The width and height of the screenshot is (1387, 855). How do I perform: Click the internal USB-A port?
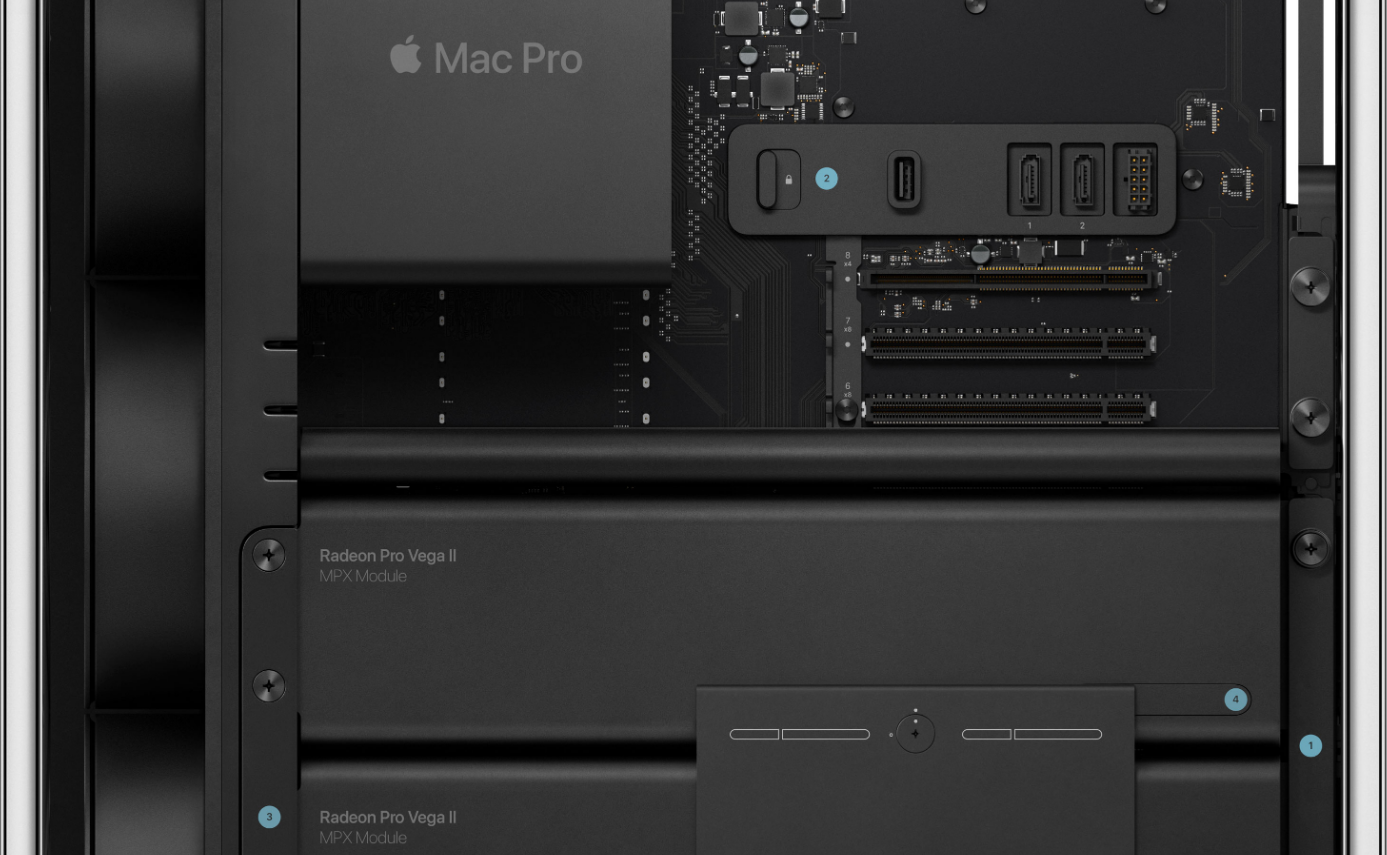click(904, 181)
